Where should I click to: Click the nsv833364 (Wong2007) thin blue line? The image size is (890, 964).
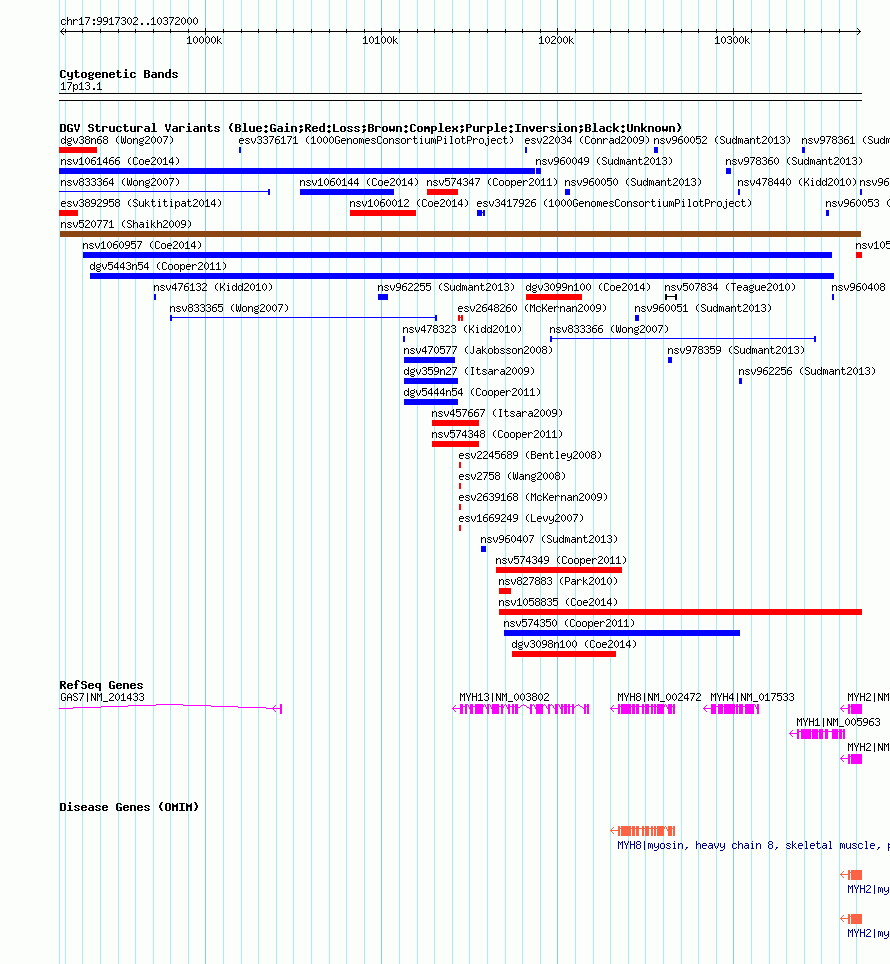tap(165, 192)
